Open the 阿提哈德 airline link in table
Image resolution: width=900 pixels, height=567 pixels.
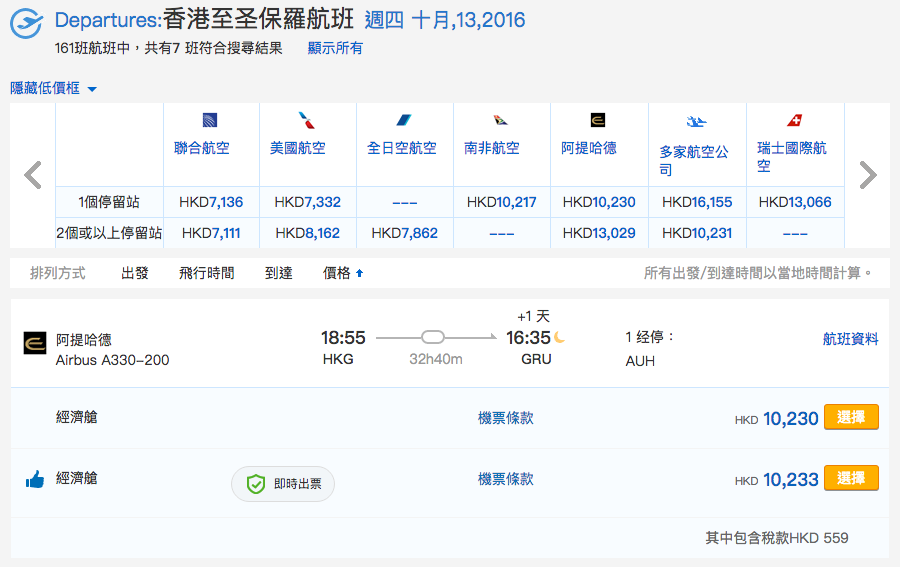589,148
